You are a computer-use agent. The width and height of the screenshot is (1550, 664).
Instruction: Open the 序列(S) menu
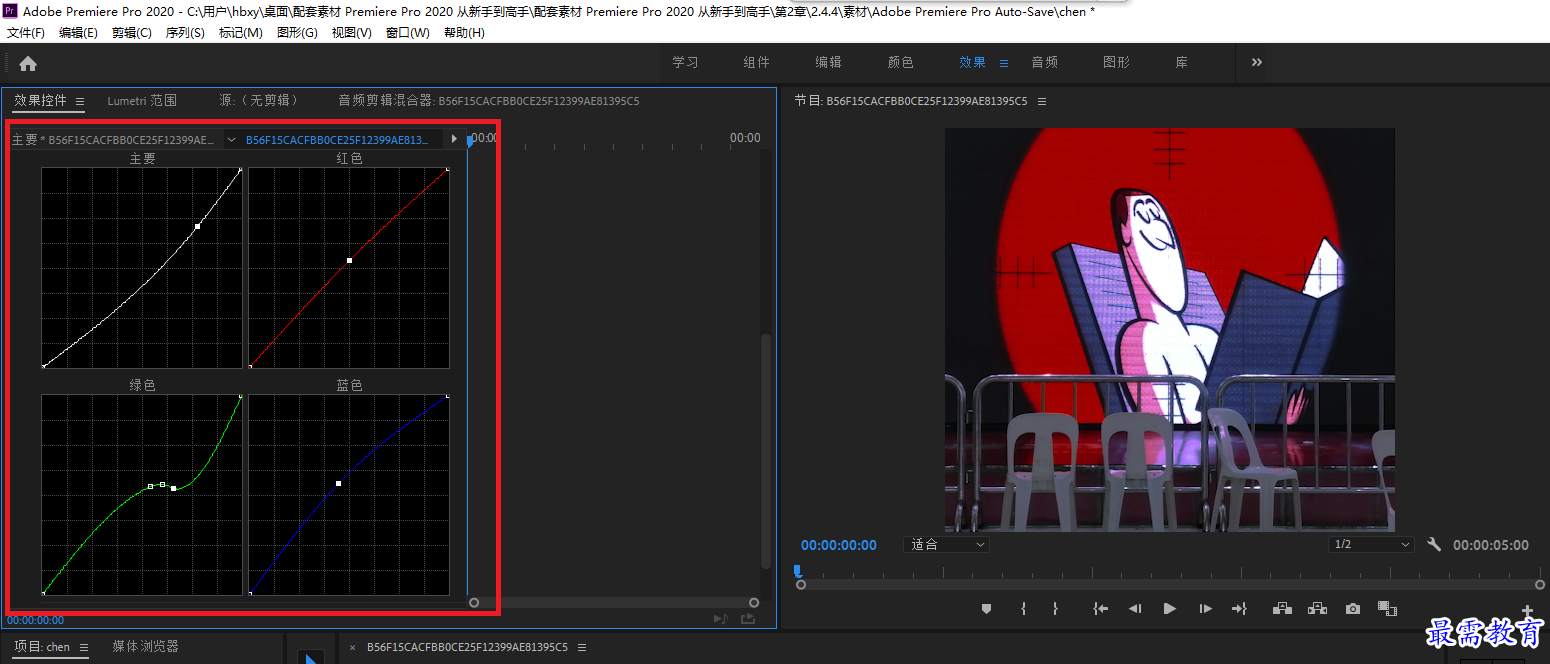185,33
